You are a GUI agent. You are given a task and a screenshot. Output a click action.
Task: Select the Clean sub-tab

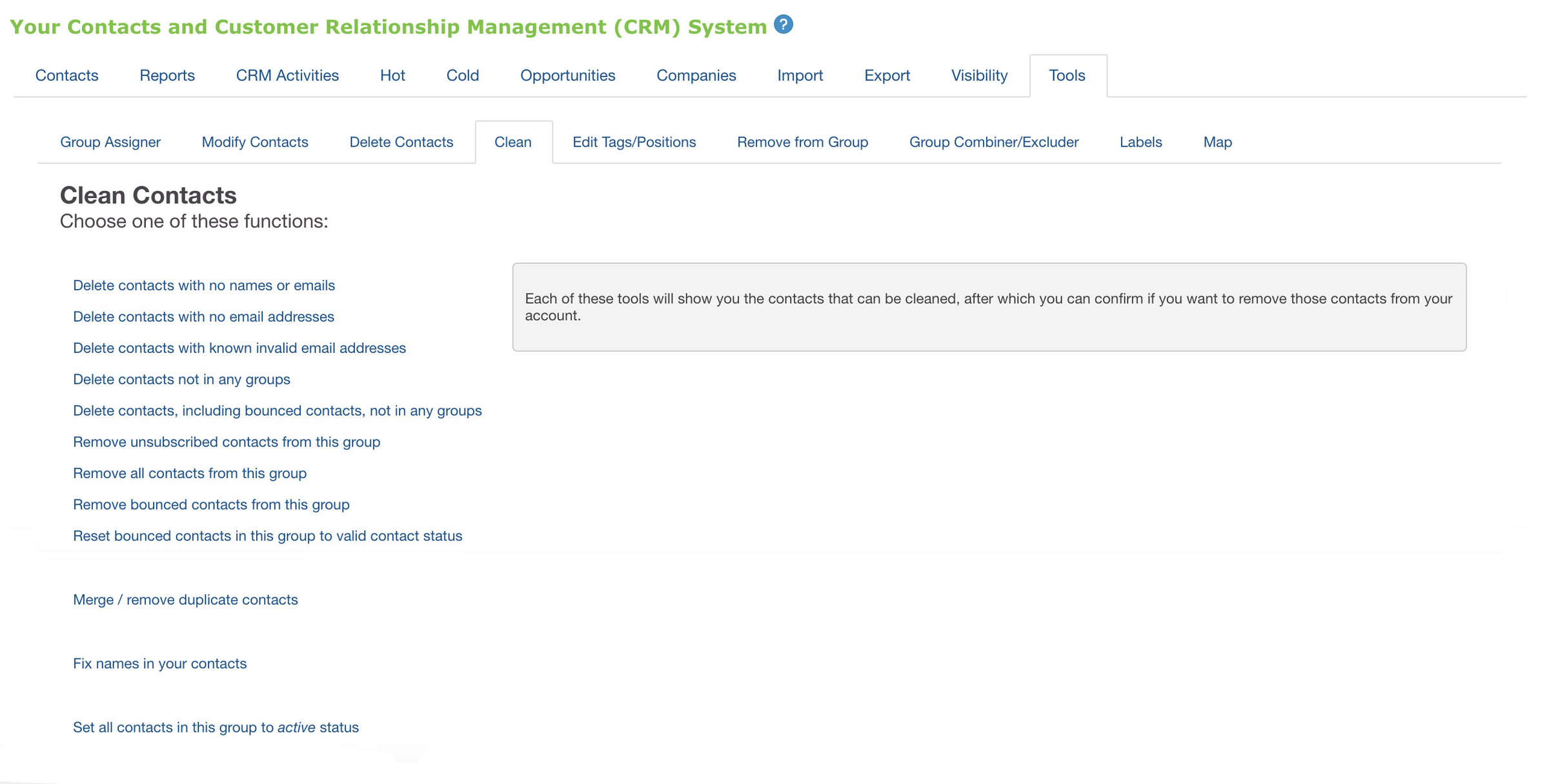[x=513, y=142]
